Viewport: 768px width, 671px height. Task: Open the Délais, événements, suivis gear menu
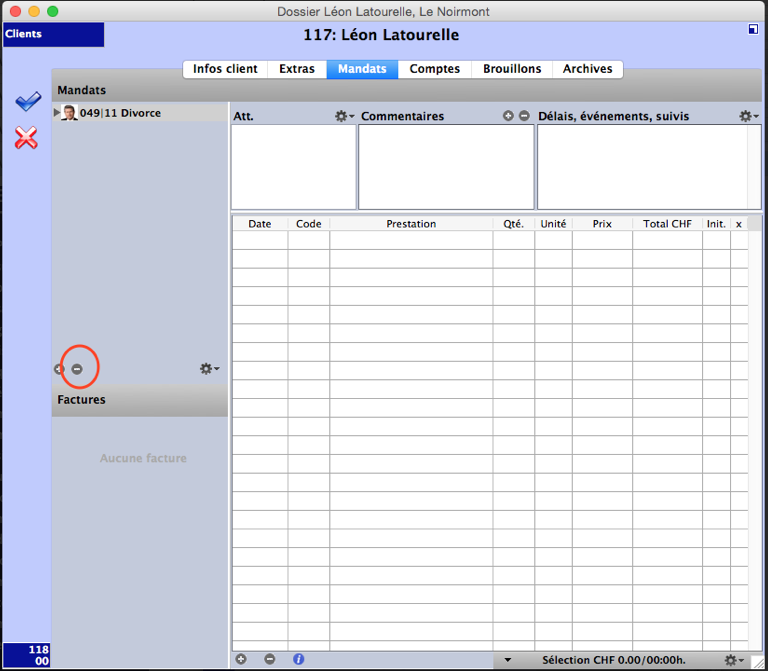749,116
